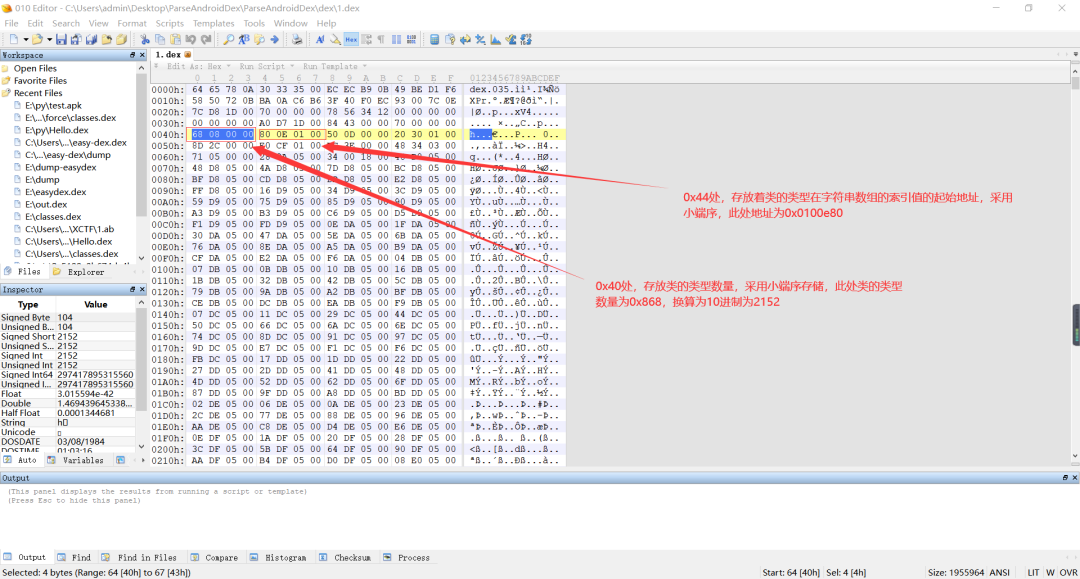Image resolution: width=1080 pixels, height=579 pixels.
Task: Open the Run Template dropdown
Action: [x=335, y=66]
